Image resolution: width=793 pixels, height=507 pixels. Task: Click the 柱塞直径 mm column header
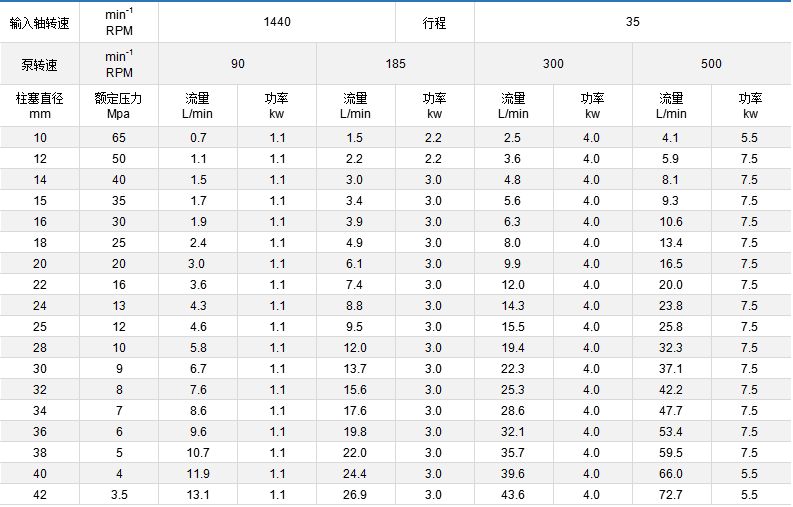[x=40, y=106]
